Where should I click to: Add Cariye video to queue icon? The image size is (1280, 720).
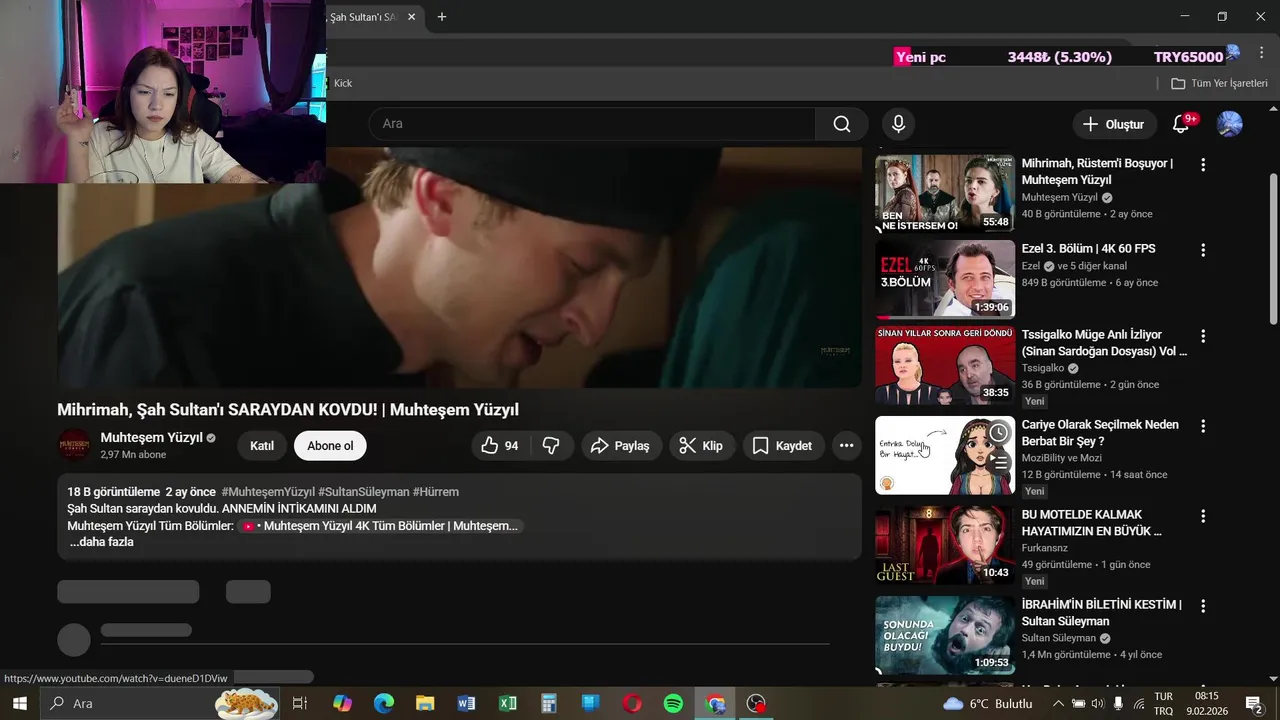[x=998, y=462]
